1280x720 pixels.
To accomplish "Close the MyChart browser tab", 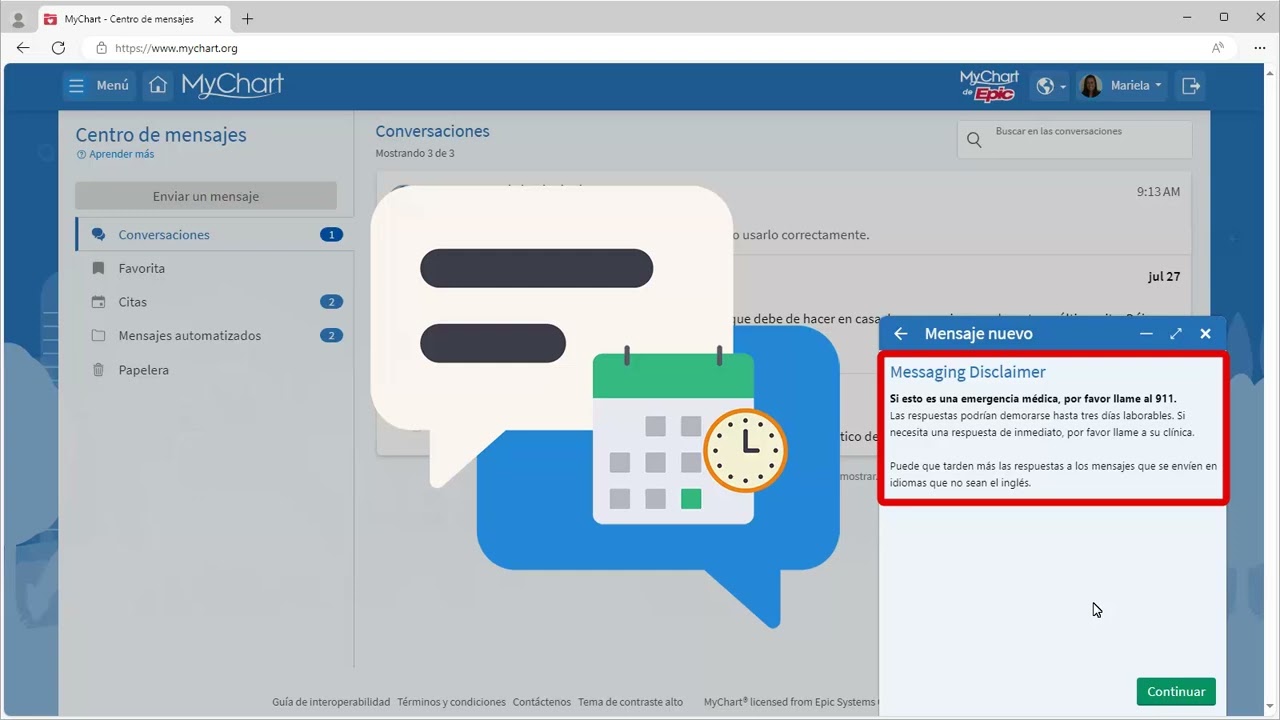I will (x=218, y=19).
